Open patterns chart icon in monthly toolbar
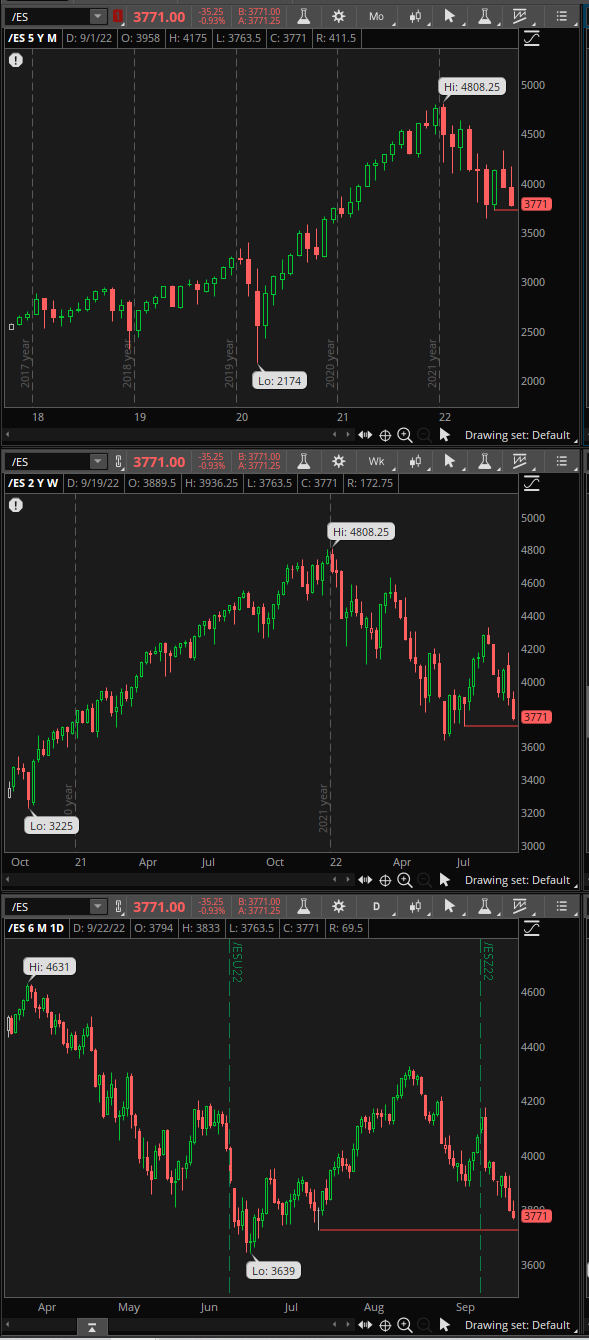Viewport: 589px width, 1340px height. coord(519,16)
